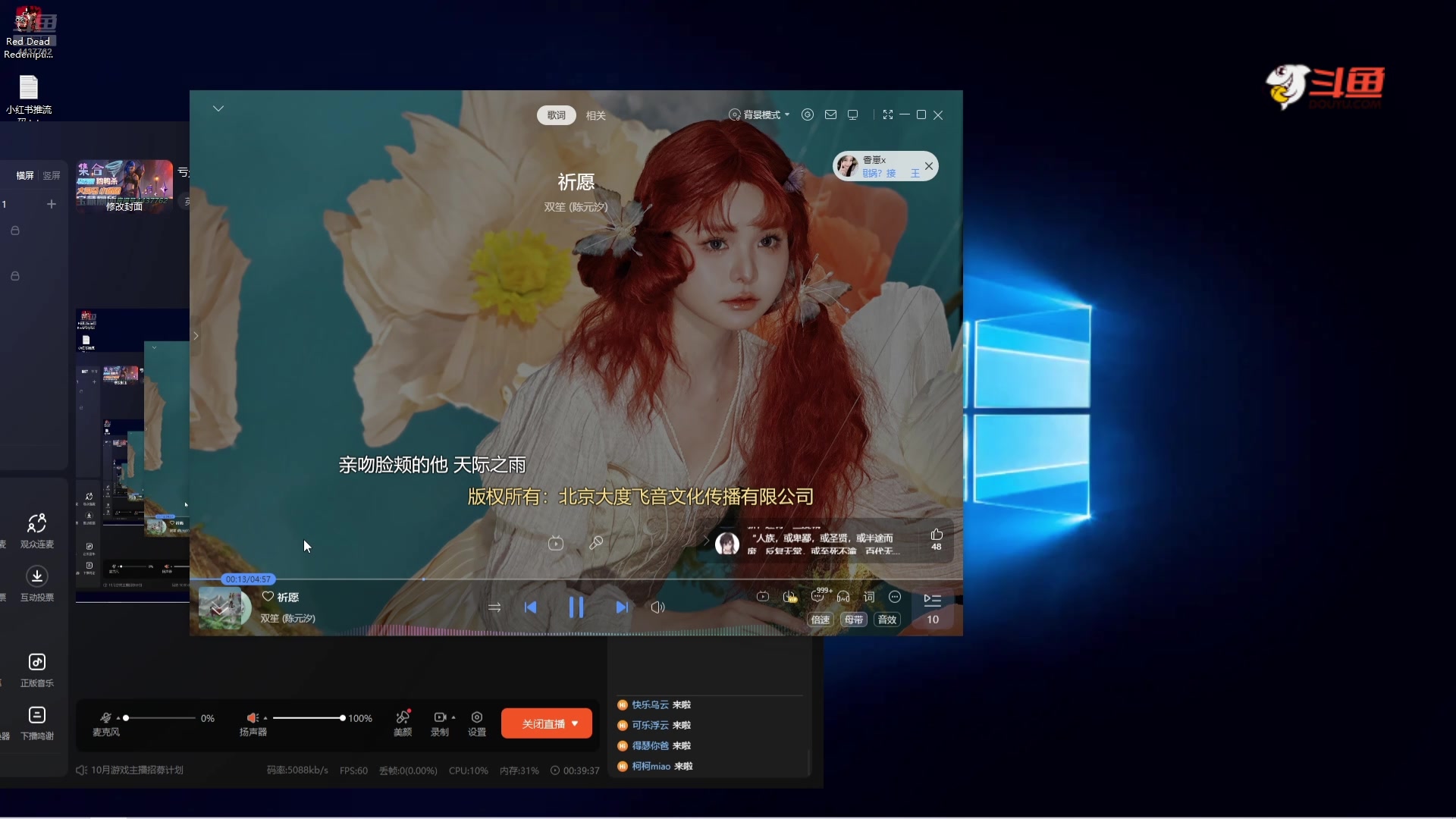Expand the comment panel arrow

(706, 541)
